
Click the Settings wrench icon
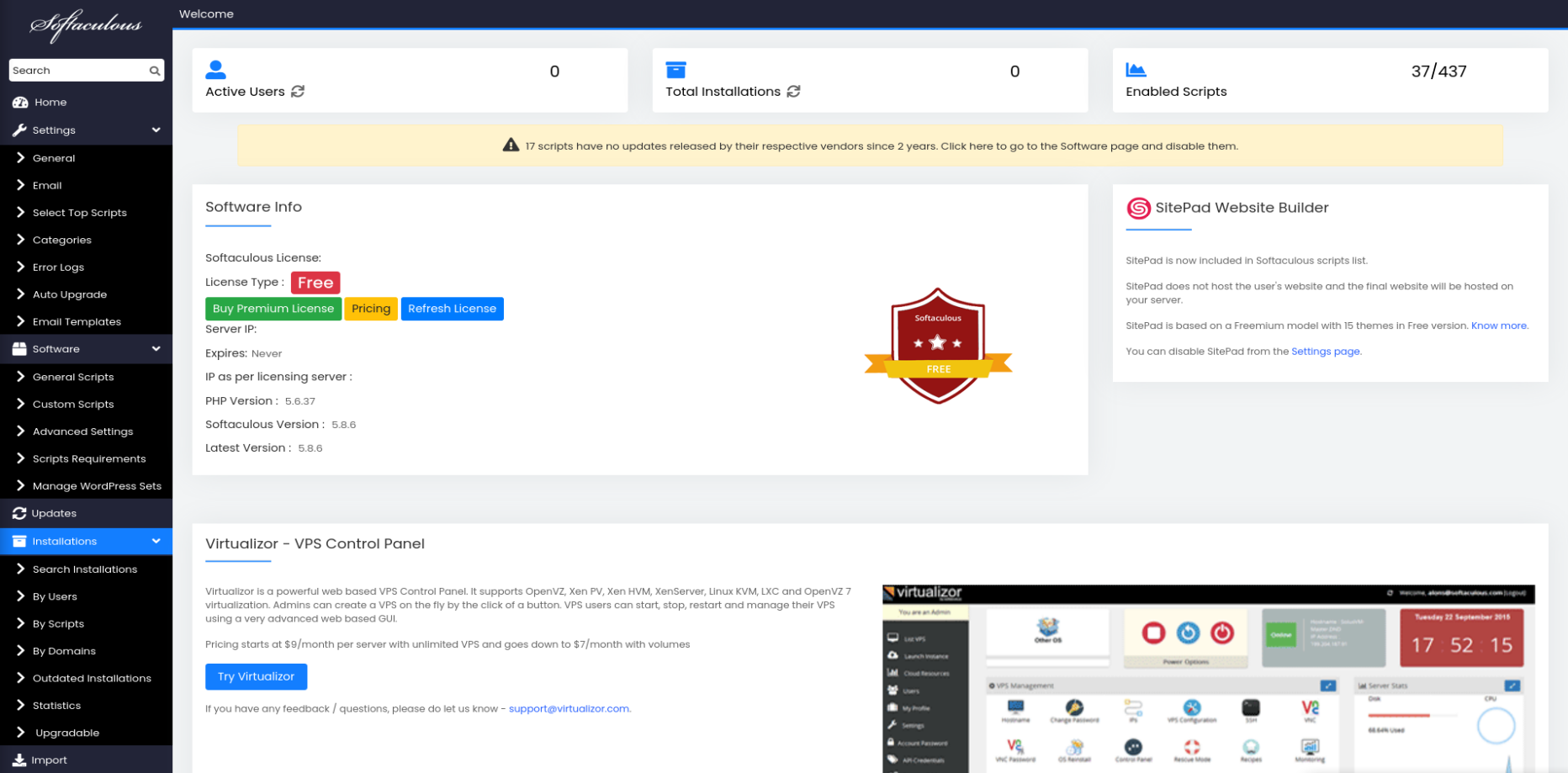[19, 130]
